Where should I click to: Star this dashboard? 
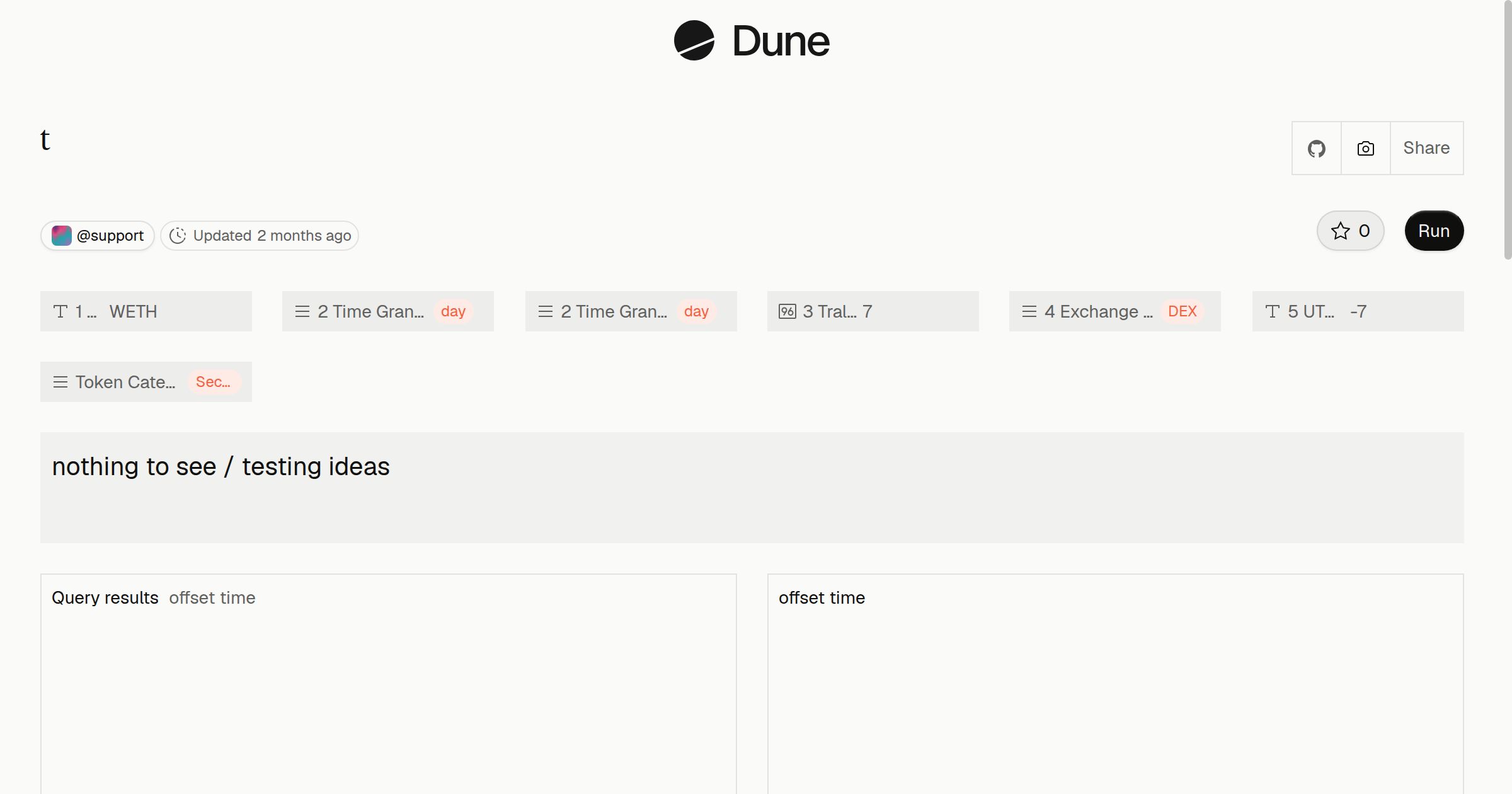point(1350,231)
